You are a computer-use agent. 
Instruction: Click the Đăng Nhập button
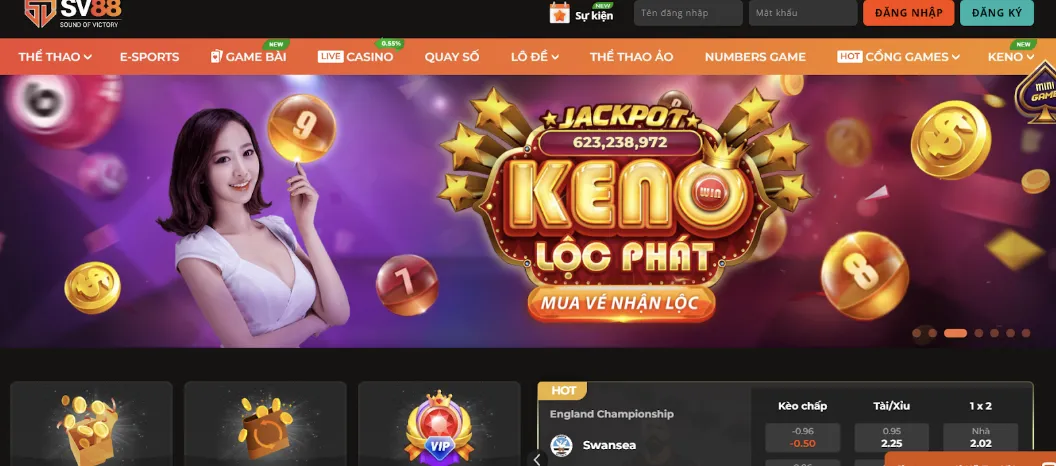(909, 13)
